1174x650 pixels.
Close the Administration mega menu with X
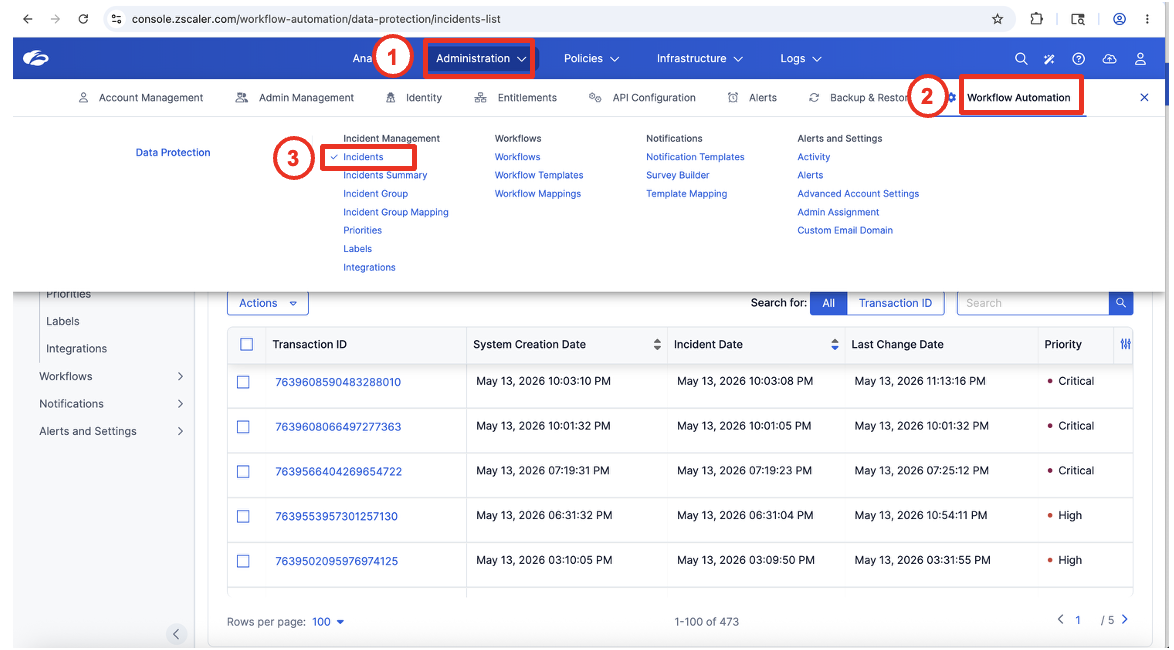(x=1144, y=97)
